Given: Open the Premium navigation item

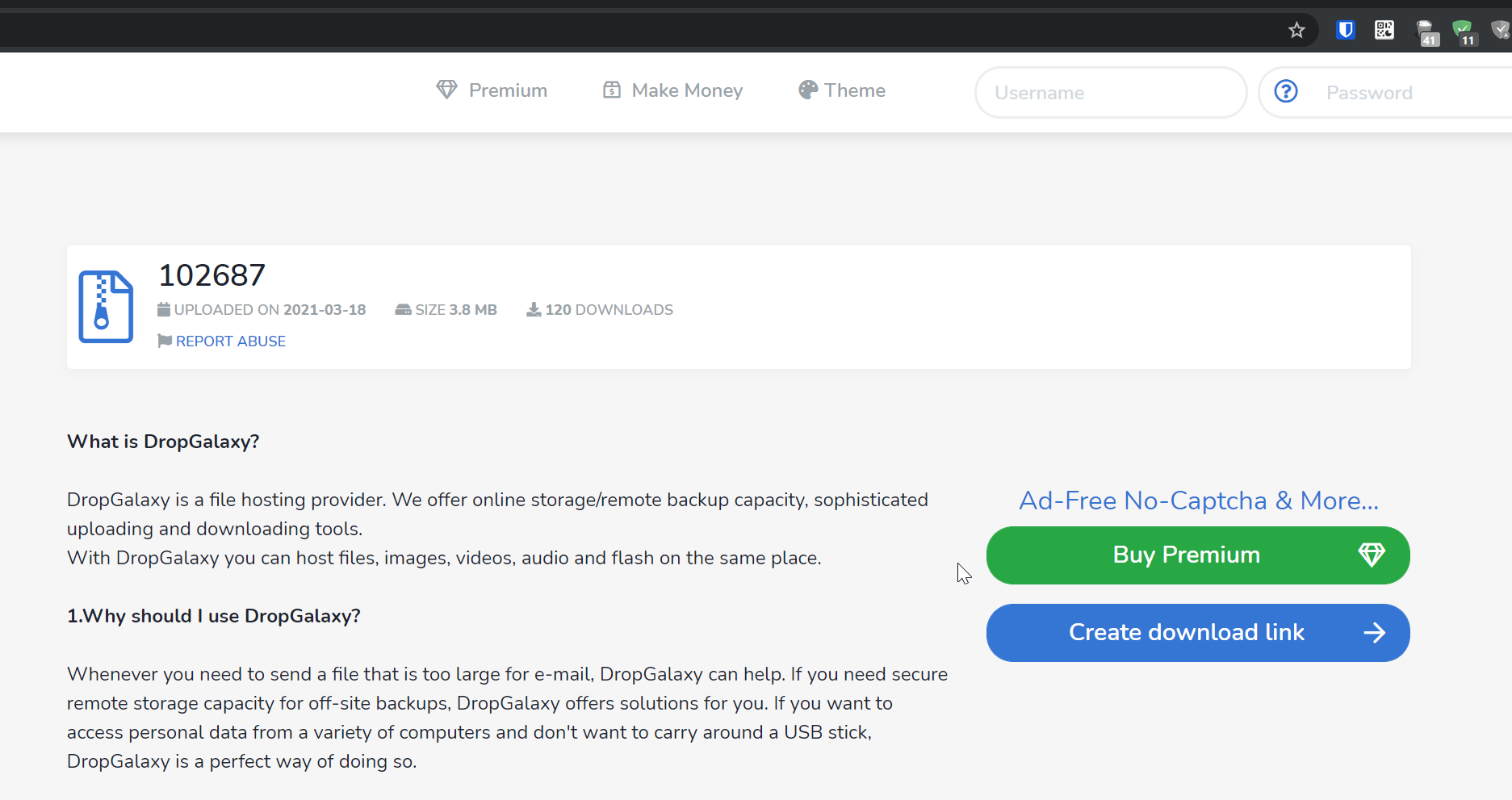Looking at the screenshot, I should point(507,90).
